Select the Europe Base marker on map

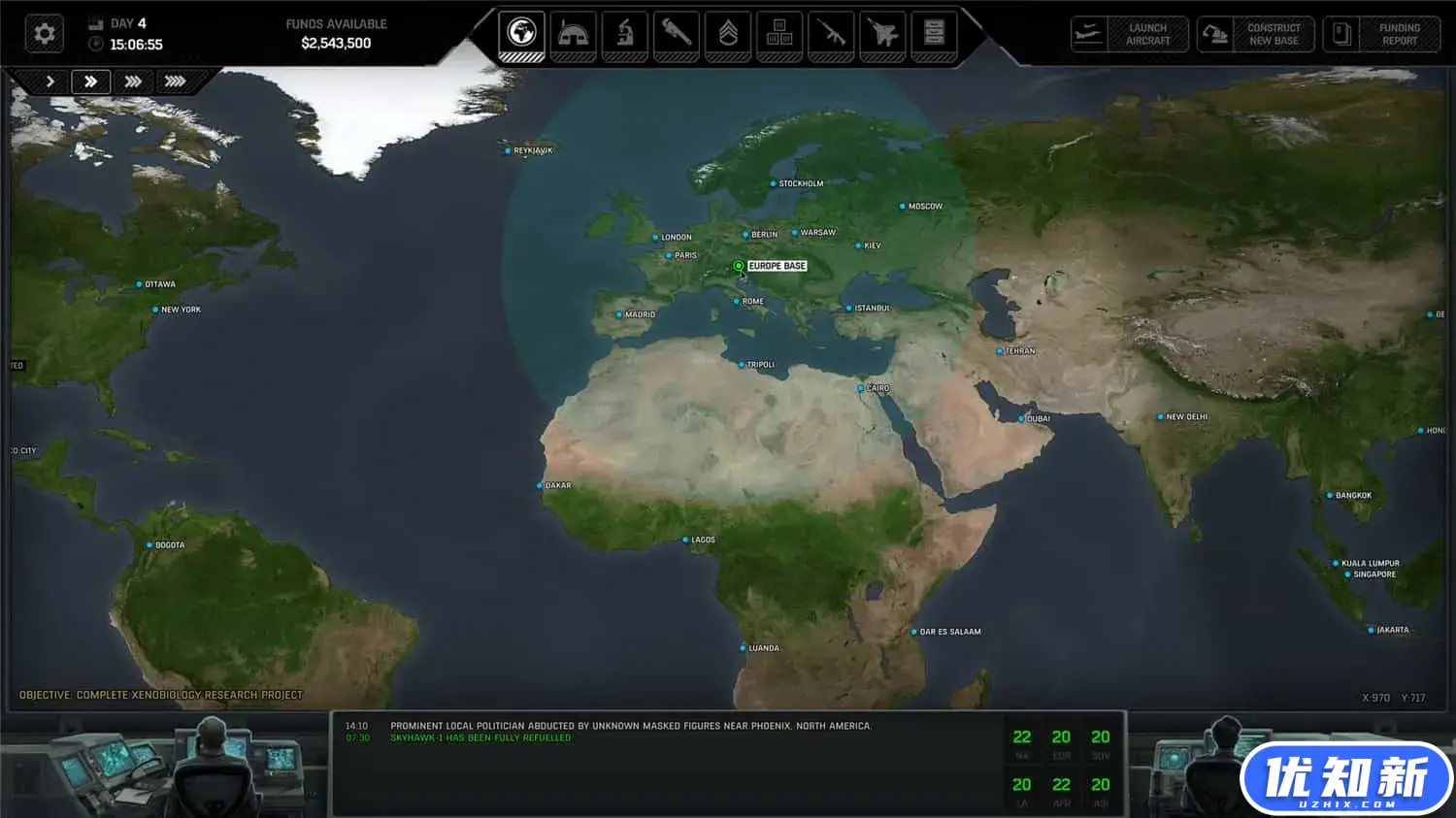739,266
